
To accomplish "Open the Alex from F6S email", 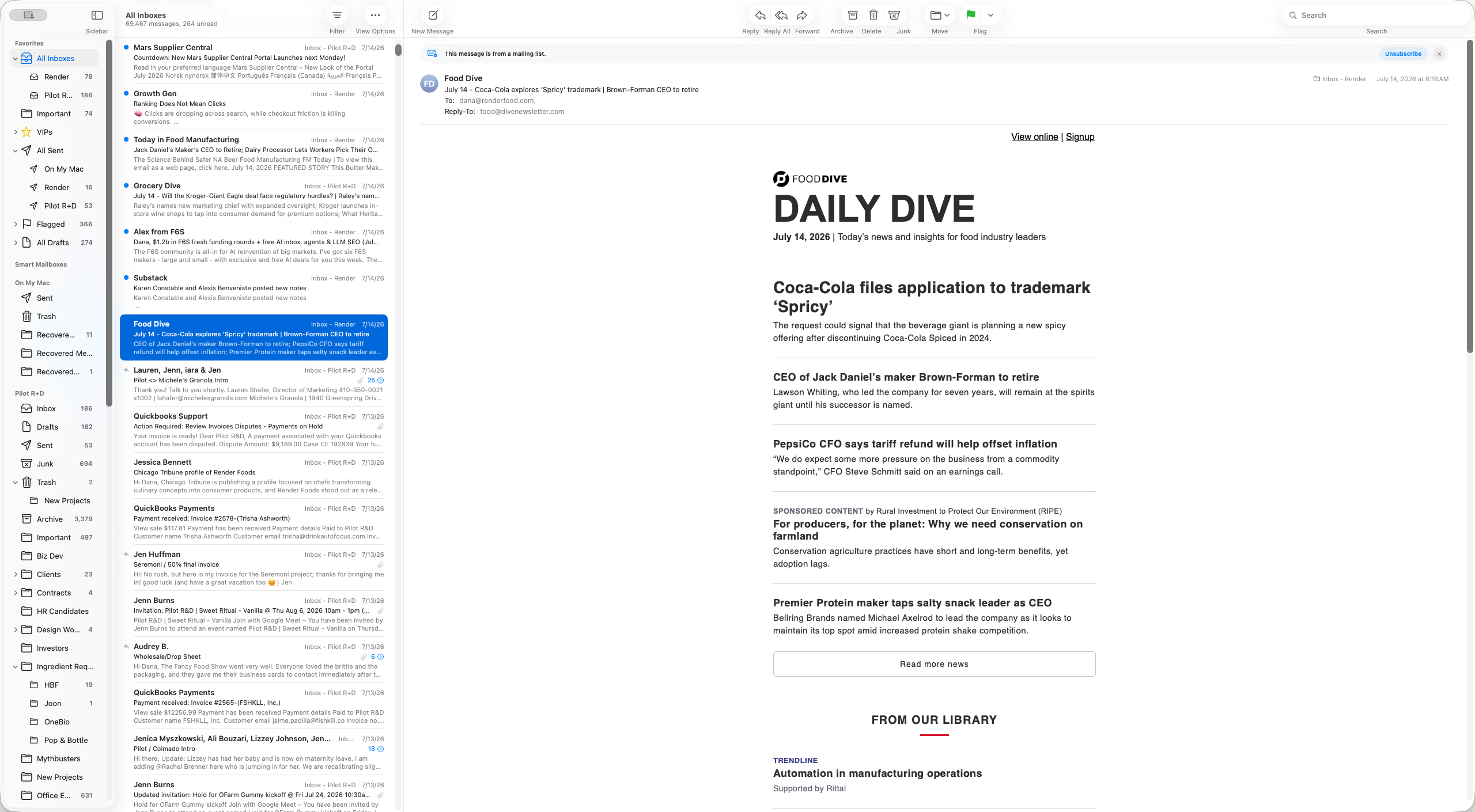I will (254, 245).
